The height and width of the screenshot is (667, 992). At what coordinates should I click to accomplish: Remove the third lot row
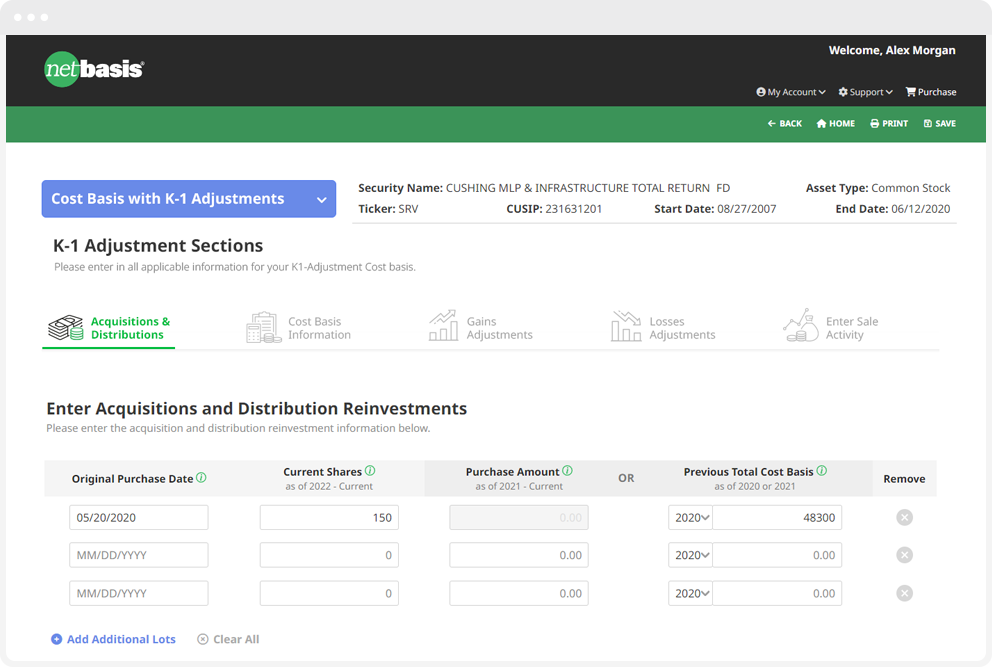[x=905, y=594]
